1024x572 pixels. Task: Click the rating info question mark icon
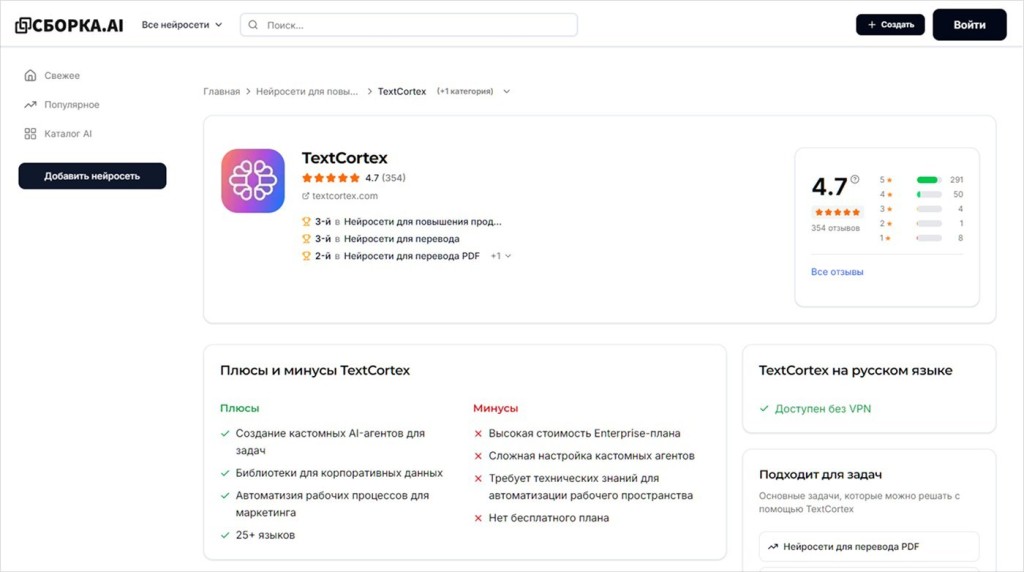coord(855,179)
